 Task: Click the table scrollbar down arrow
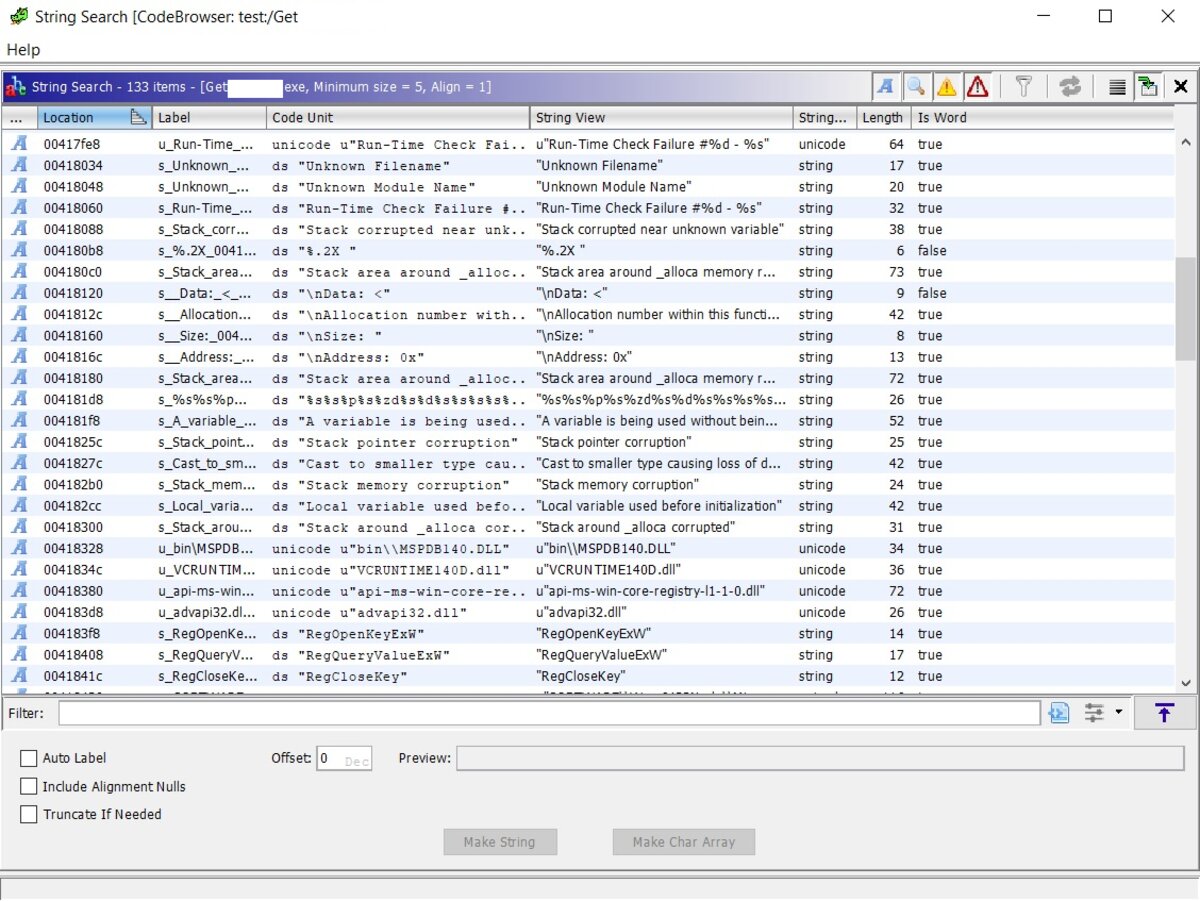tap(1185, 683)
